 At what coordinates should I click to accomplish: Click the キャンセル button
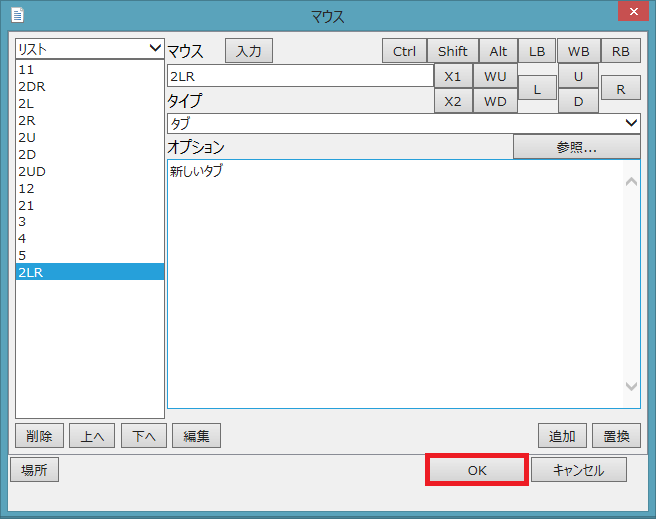click(x=579, y=470)
